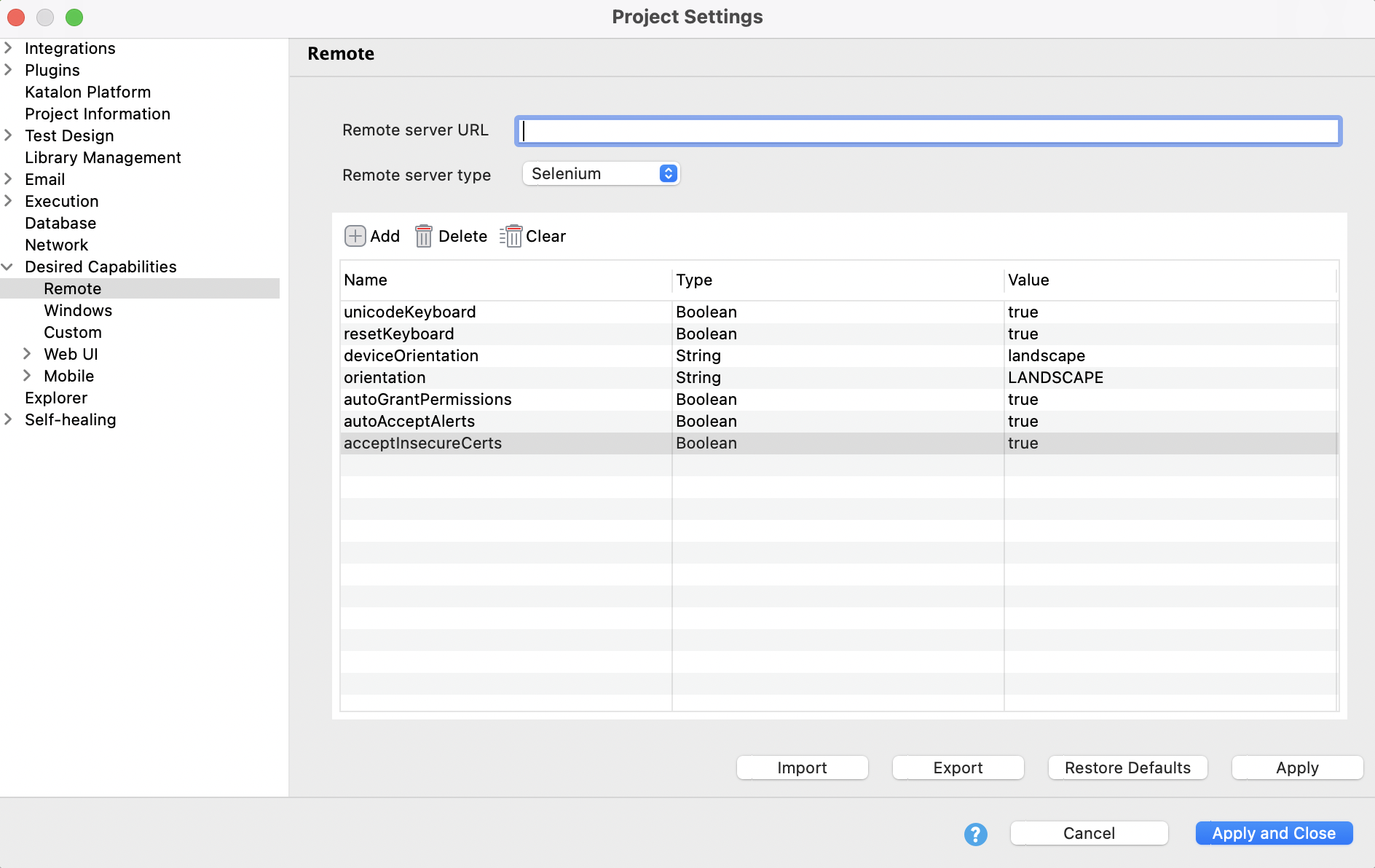Select Katalon Platform in sidebar
The width and height of the screenshot is (1375, 868).
[x=88, y=92]
